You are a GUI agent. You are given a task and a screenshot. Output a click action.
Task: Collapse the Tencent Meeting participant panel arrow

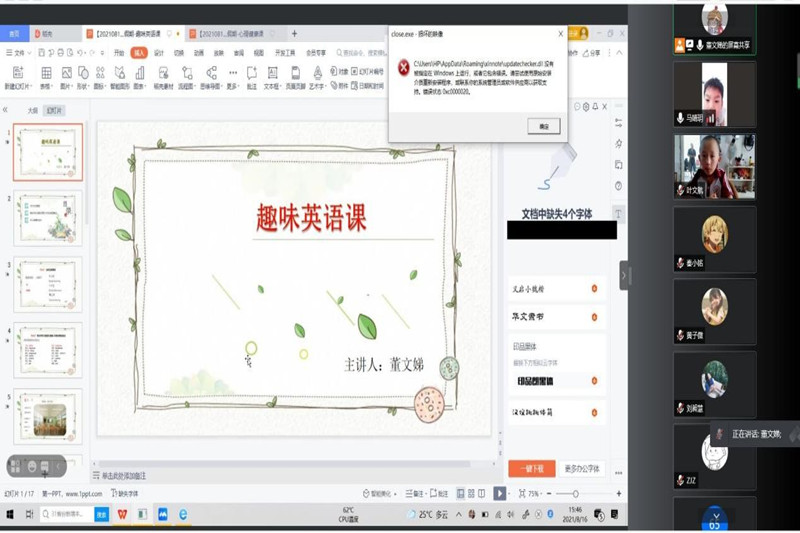(x=624, y=275)
